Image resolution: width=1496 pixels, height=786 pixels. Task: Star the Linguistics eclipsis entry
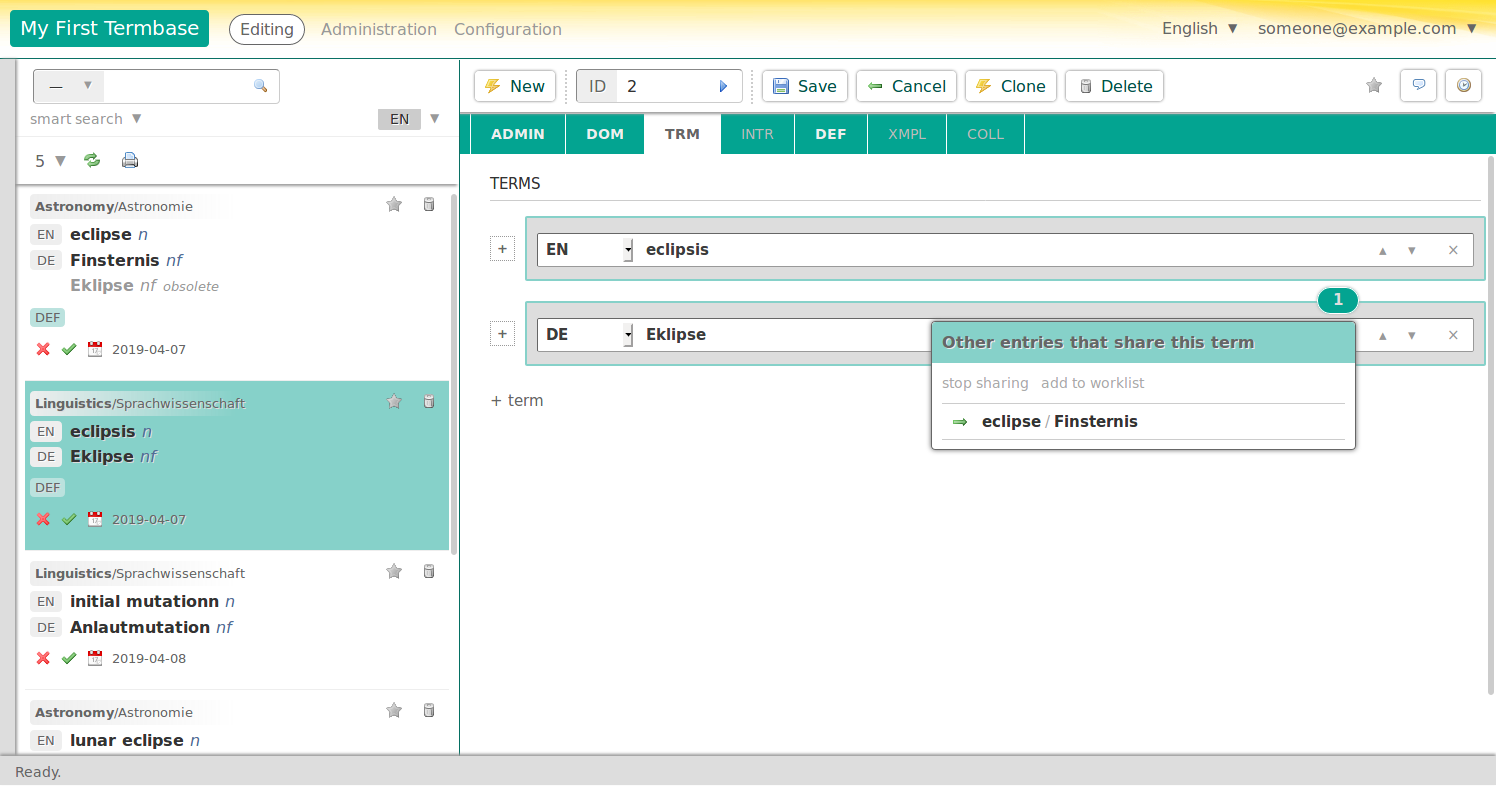tap(394, 402)
